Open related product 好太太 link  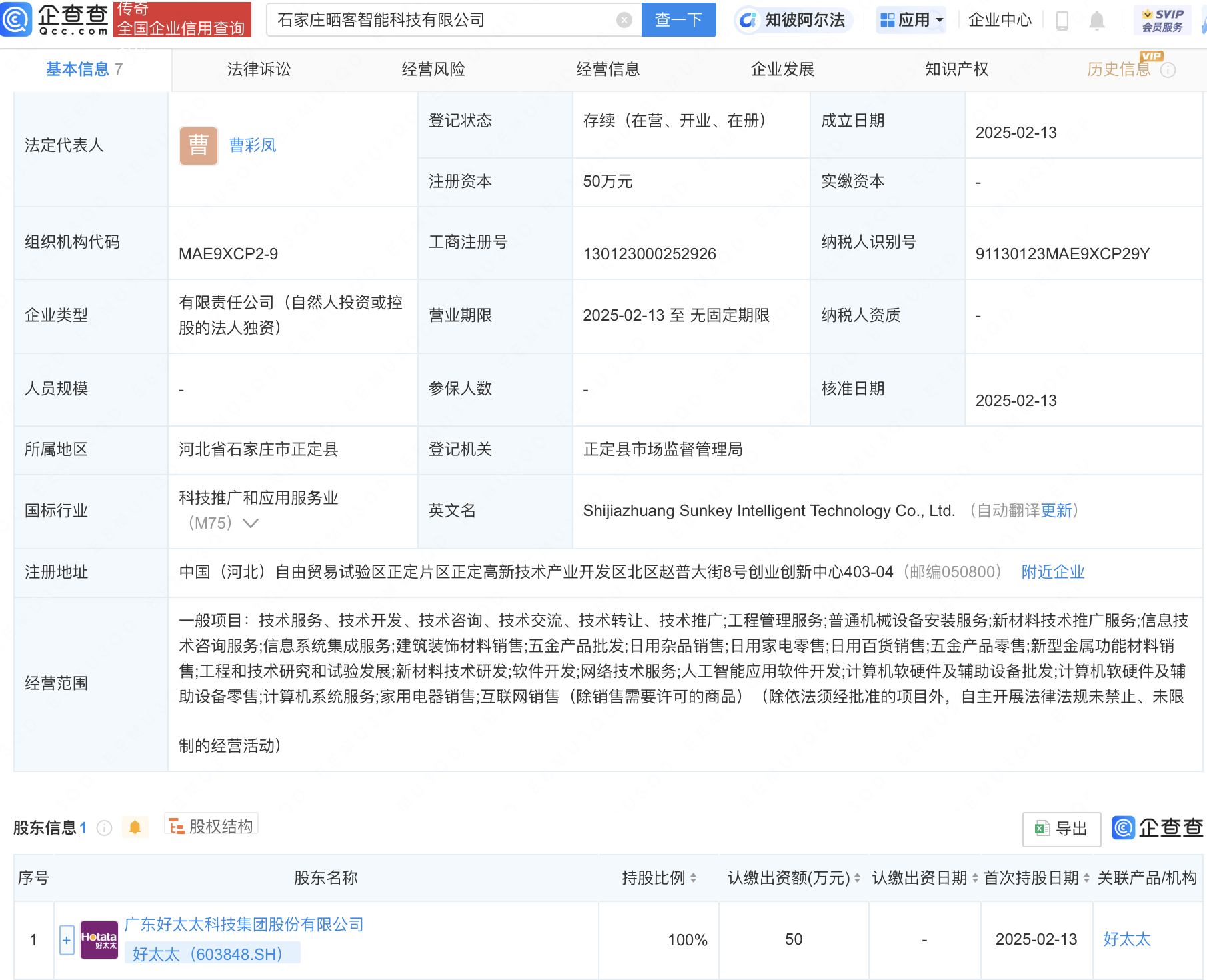tap(1127, 939)
